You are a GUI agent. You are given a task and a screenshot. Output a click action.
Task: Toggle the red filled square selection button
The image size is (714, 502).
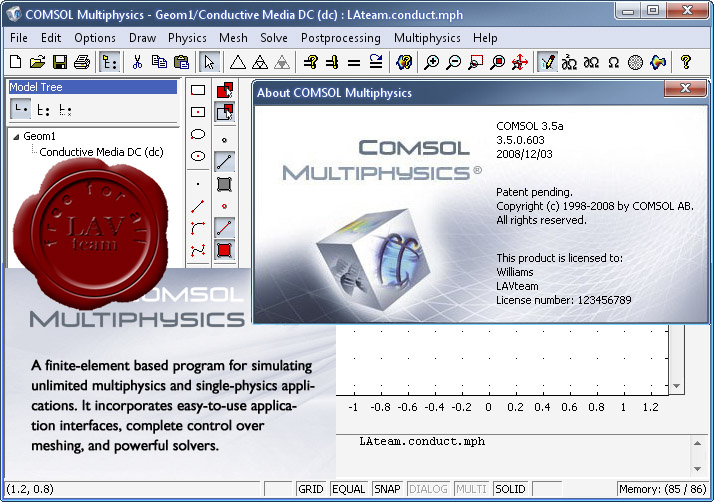click(224, 250)
